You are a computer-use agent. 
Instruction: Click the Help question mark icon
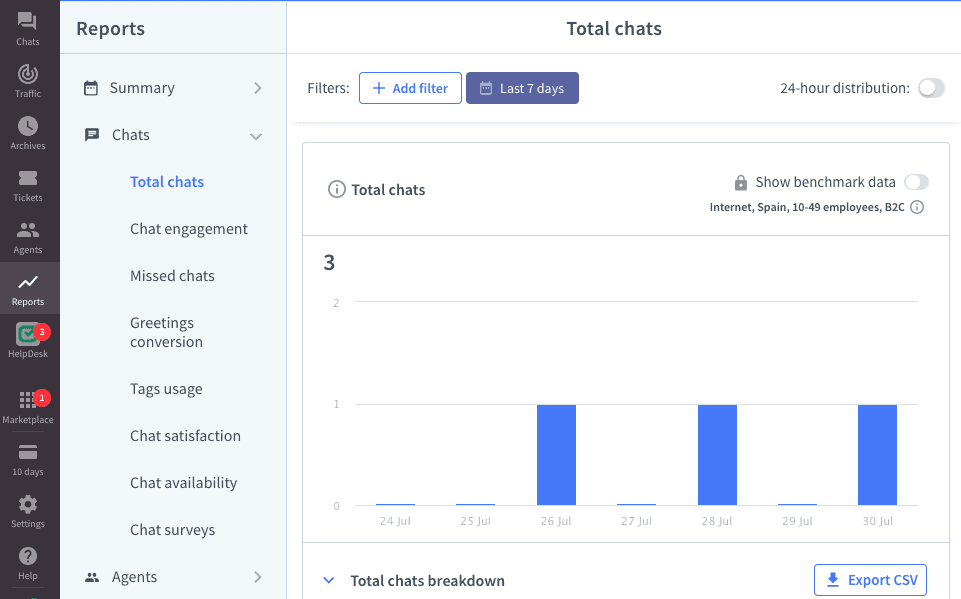point(28,557)
